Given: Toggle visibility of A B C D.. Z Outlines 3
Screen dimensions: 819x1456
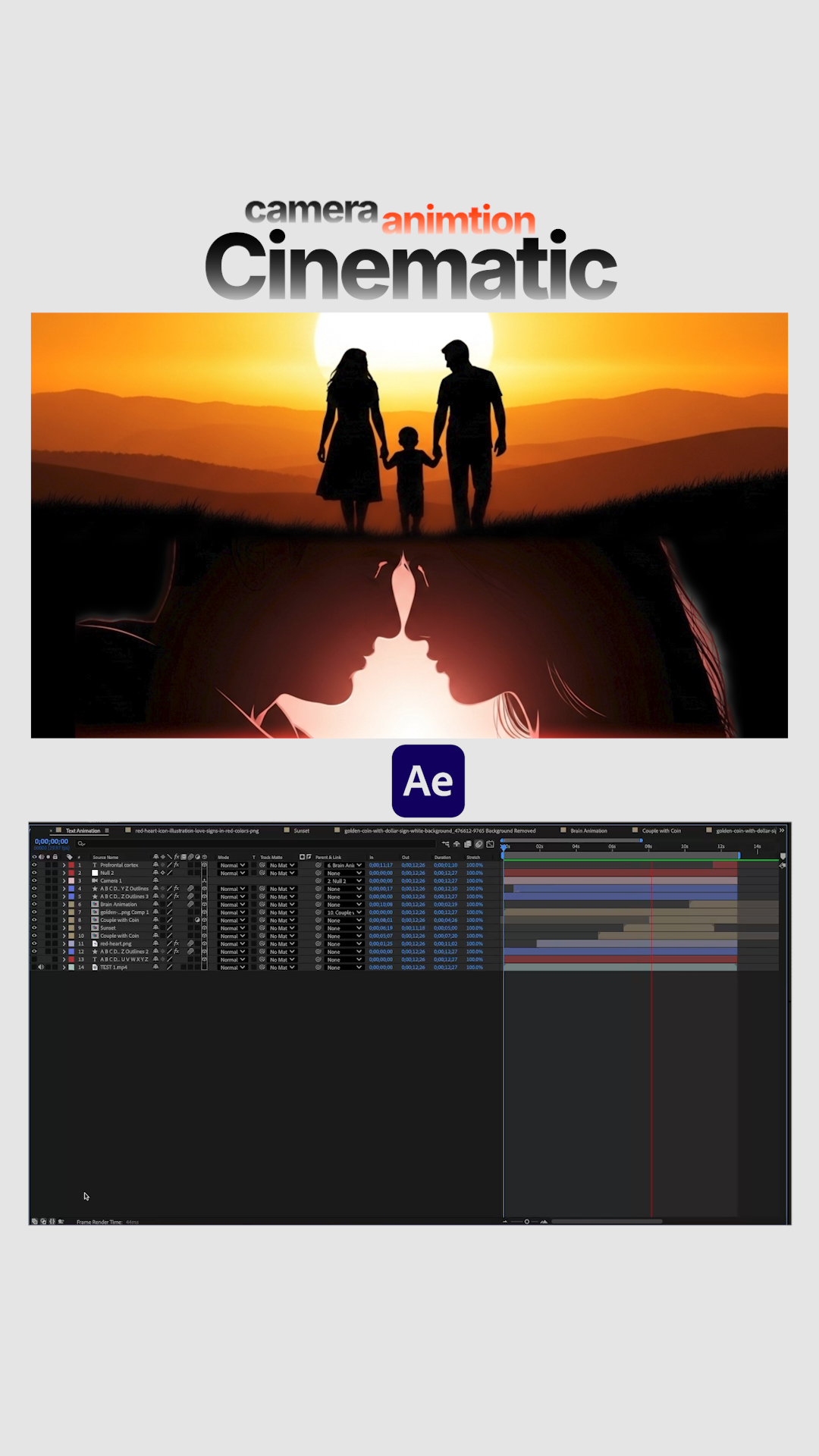Looking at the screenshot, I should click(x=34, y=896).
